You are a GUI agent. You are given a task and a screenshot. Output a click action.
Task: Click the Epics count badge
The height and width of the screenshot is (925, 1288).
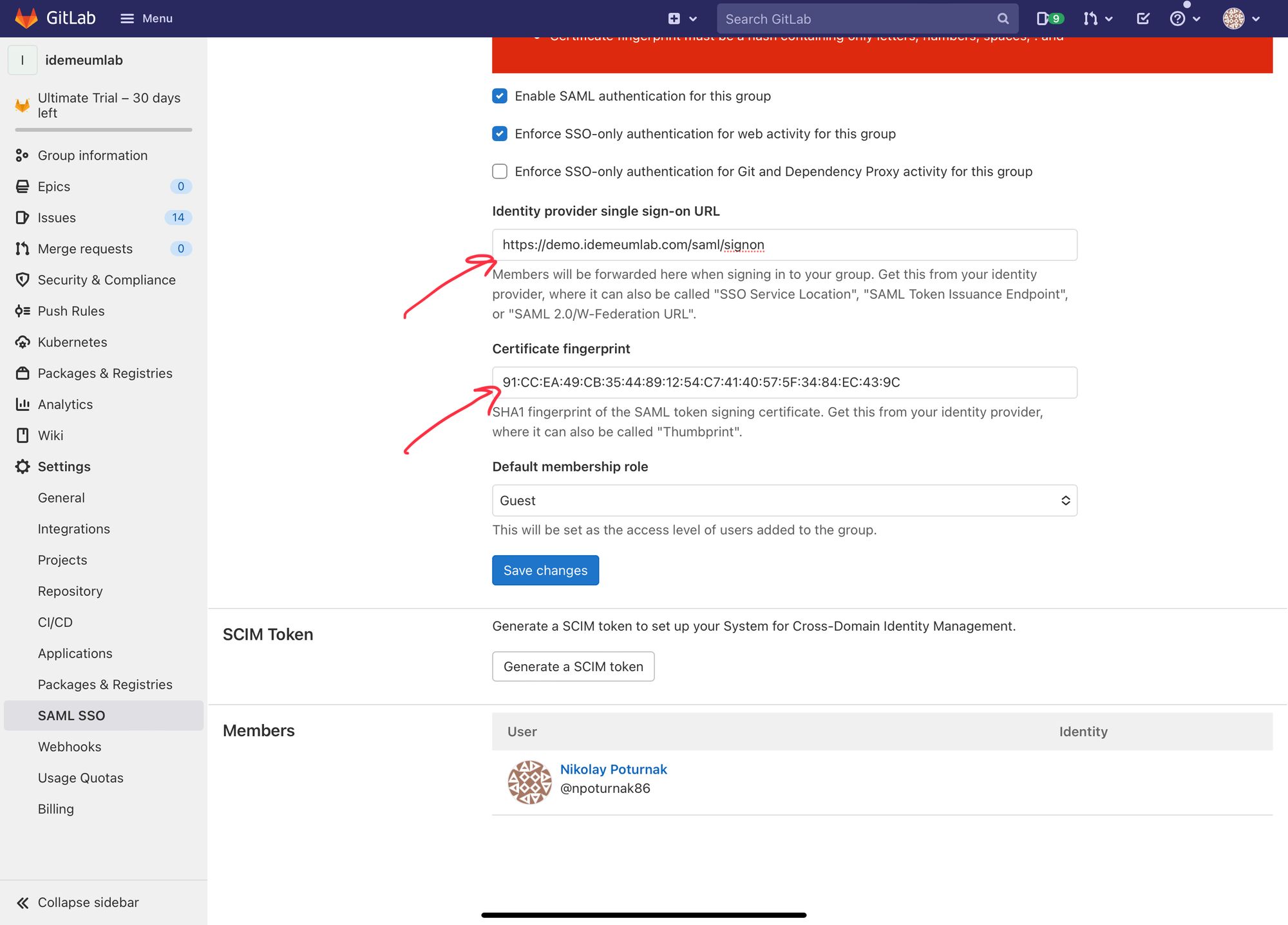coord(181,186)
